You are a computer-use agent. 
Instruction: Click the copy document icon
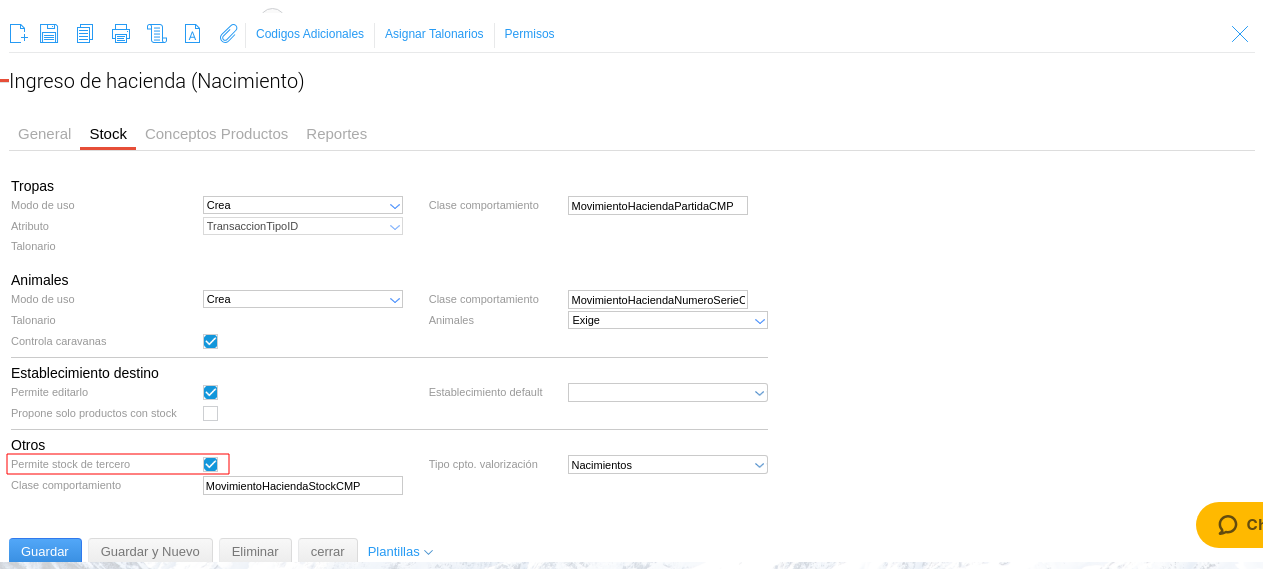(x=85, y=34)
